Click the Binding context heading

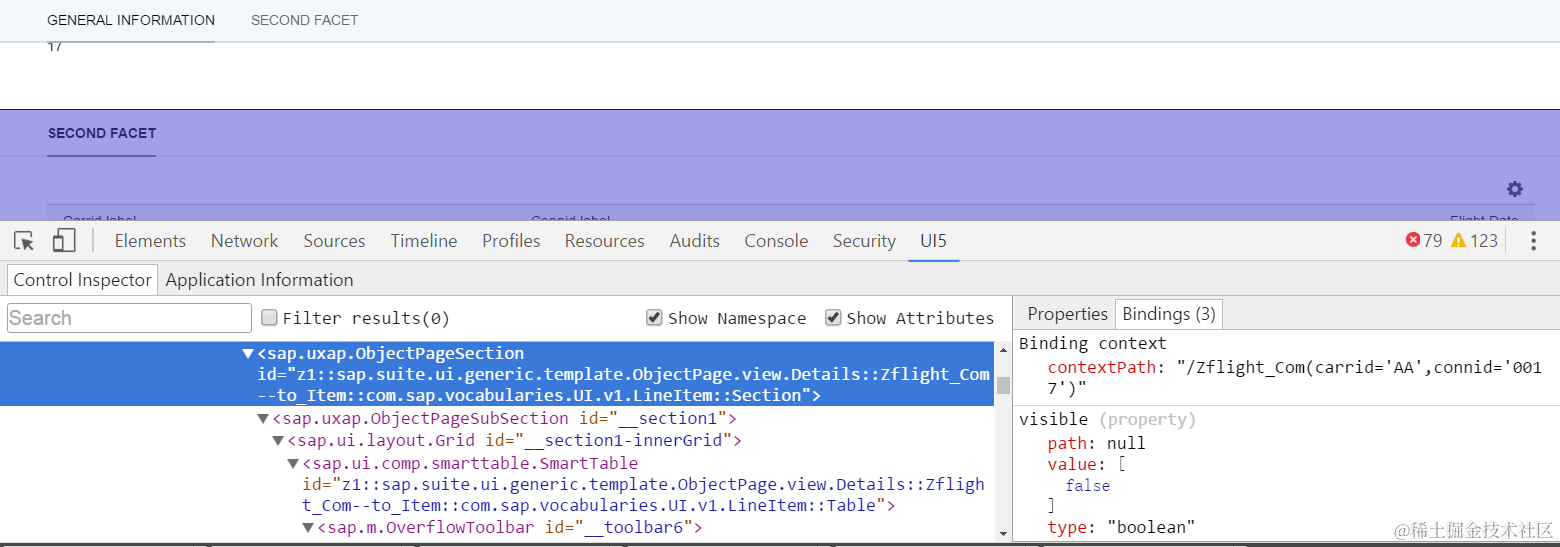[1092, 344]
